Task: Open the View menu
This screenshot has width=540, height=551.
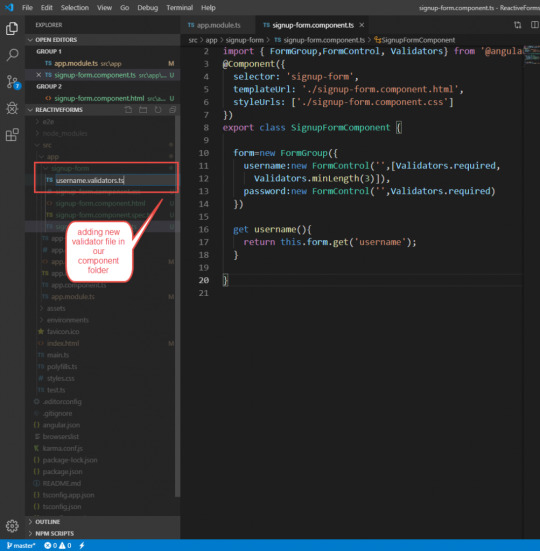Action: 104,7
